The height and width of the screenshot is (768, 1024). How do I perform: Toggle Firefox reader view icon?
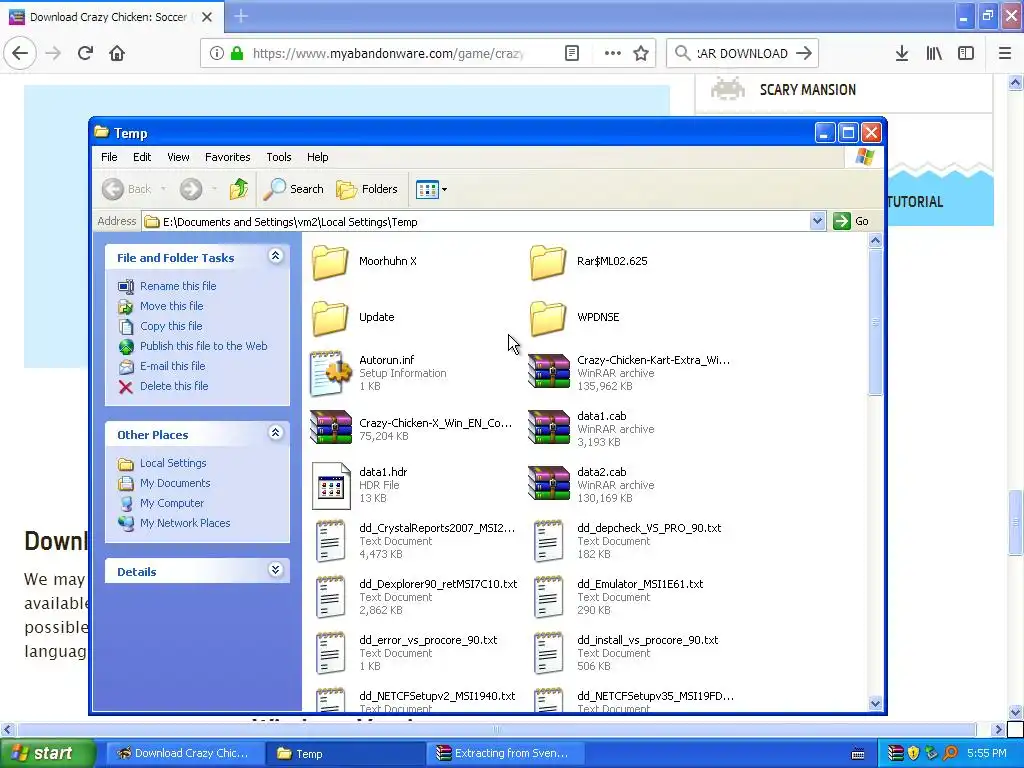[x=571, y=53]
